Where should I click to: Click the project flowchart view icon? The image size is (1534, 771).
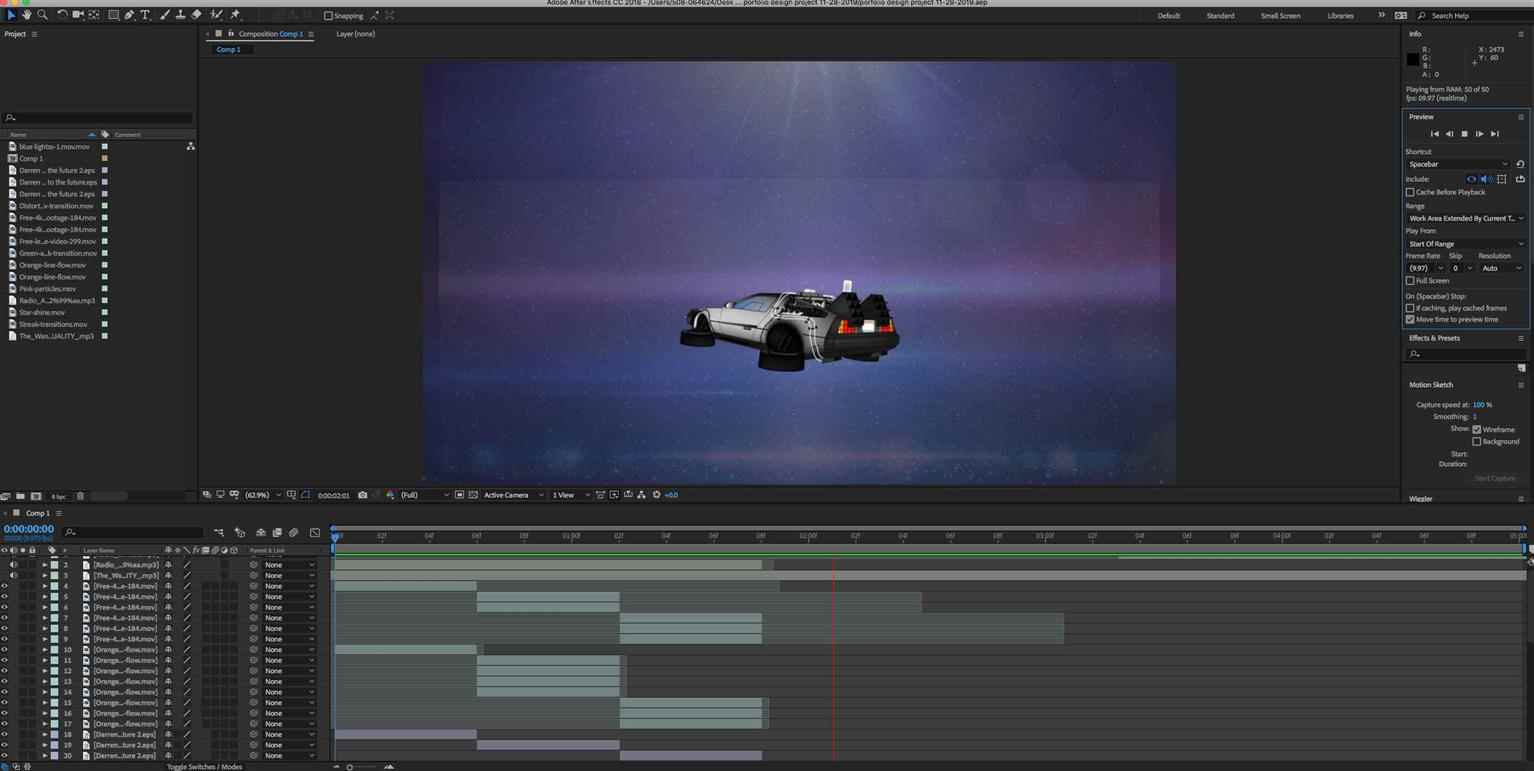(190, 146)
